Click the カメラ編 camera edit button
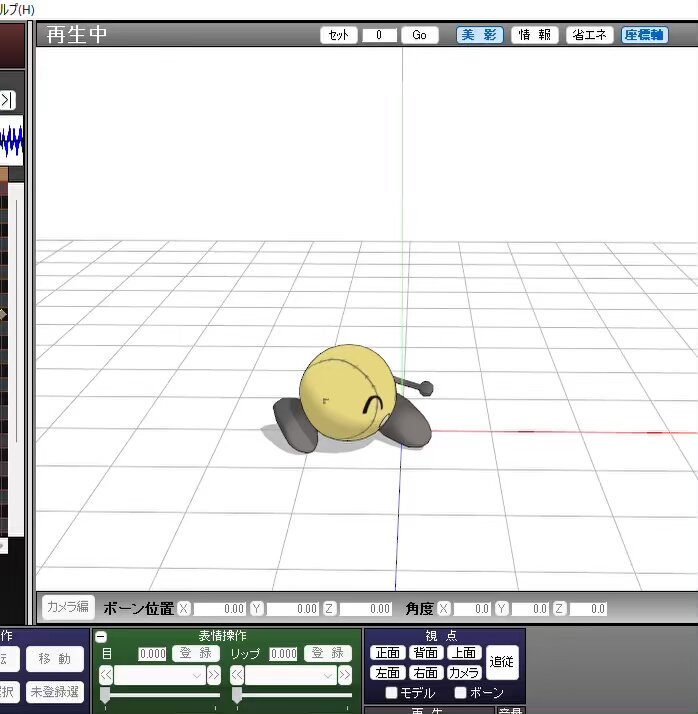 (x=68, y=607)
